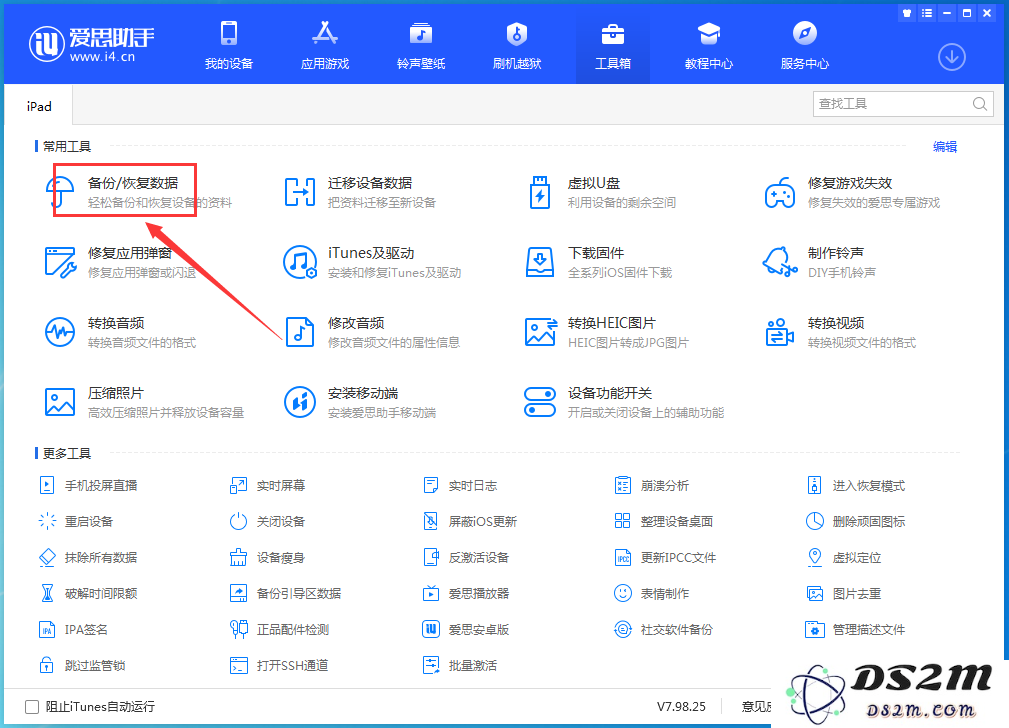Open 崩溃分析 tool
Viewport: 1009px width, 728px height.
pyautogui.click(x=652, y=485)
